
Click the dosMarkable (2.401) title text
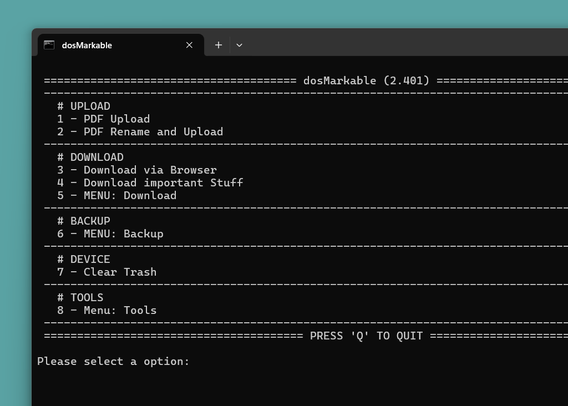click(x=366, y=80)
